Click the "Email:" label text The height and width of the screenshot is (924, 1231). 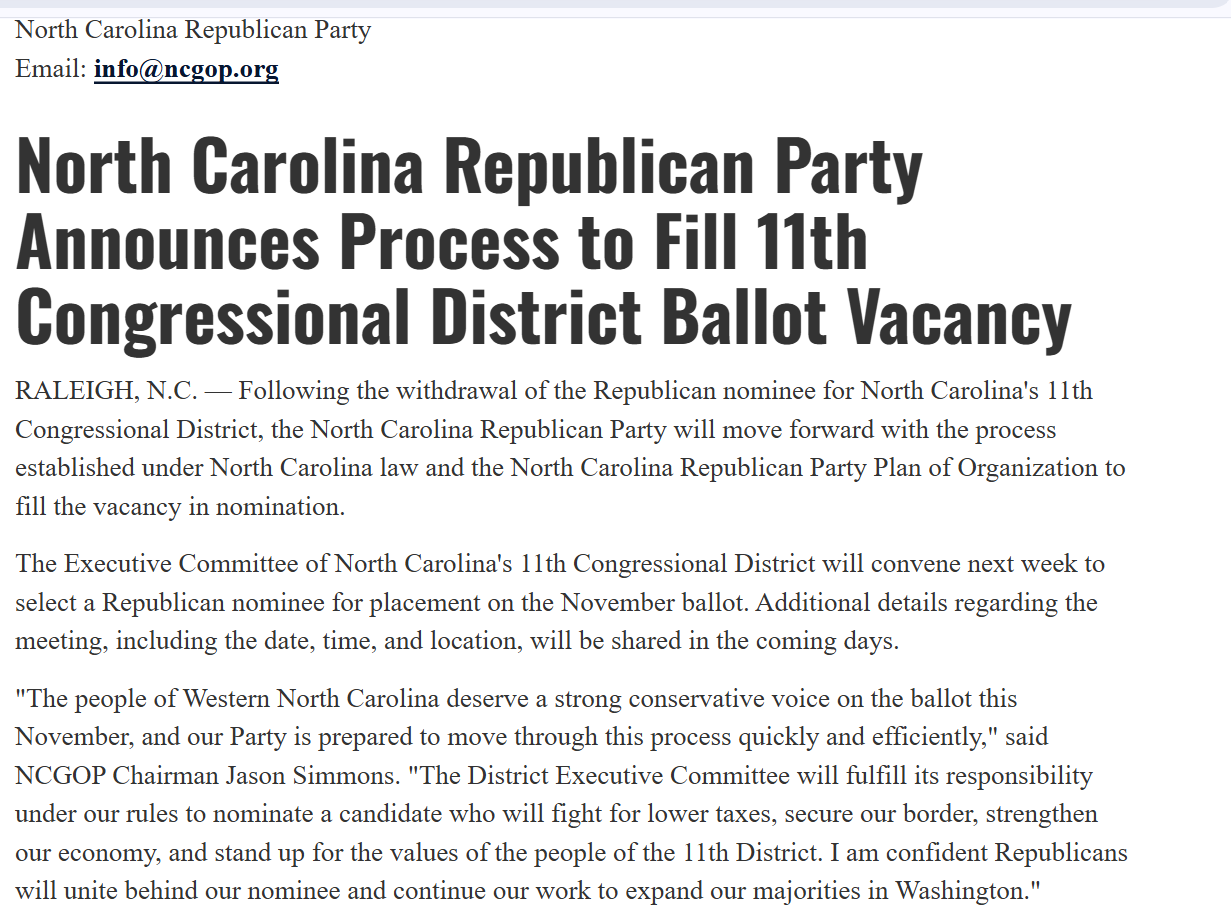(51, 69)
